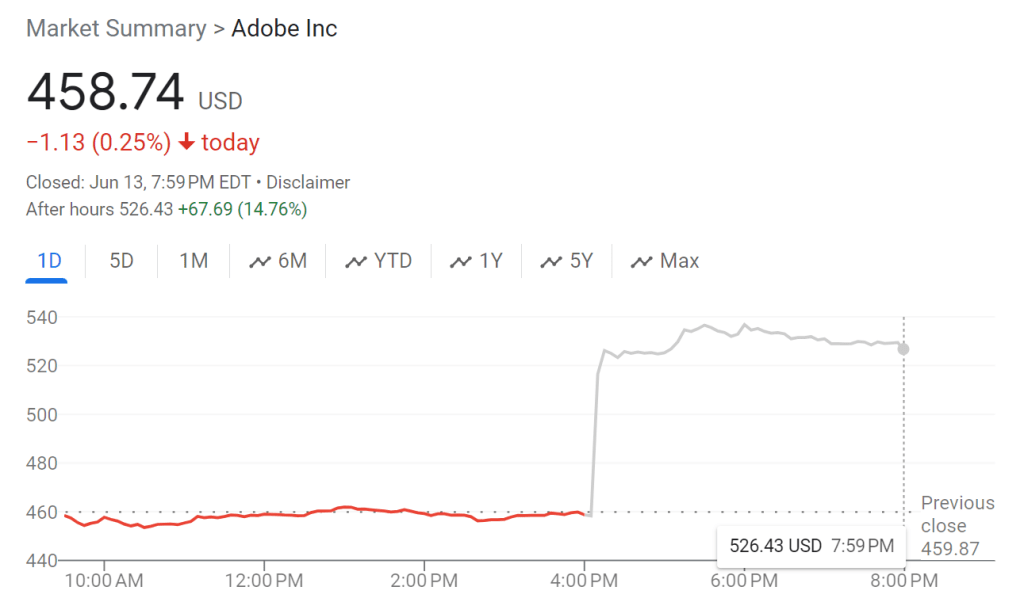Open the Disclaimer link
This screenshot has width=1024, height=602.
(x=309, y=182)
